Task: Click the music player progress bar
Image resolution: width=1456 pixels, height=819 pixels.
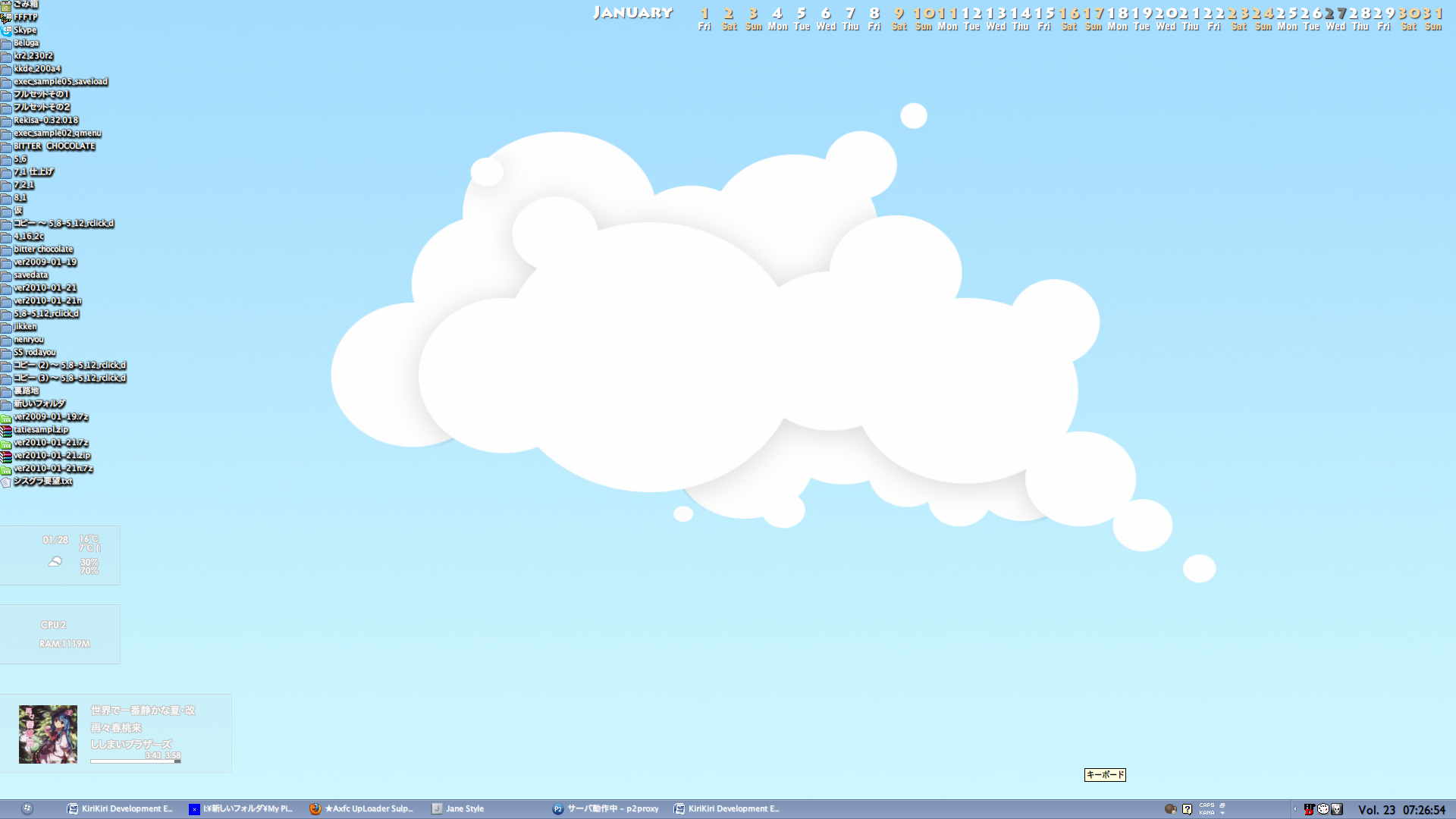Action: (x=135, y=761)
